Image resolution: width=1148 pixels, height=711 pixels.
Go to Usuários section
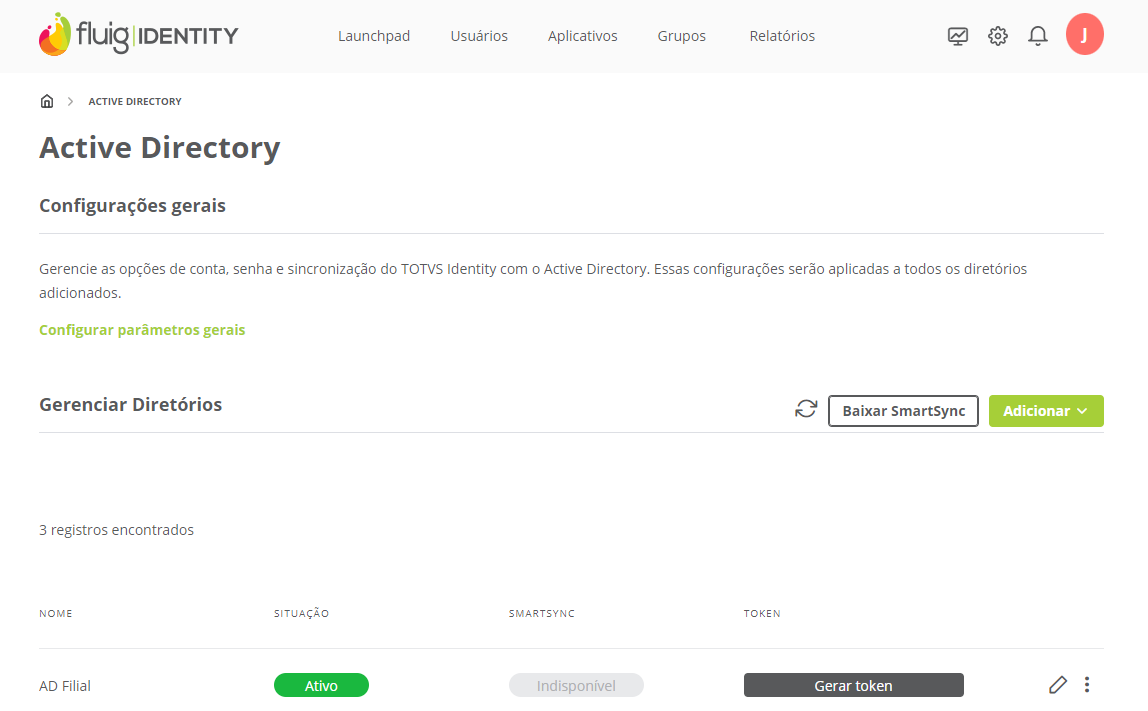[479, 36]
